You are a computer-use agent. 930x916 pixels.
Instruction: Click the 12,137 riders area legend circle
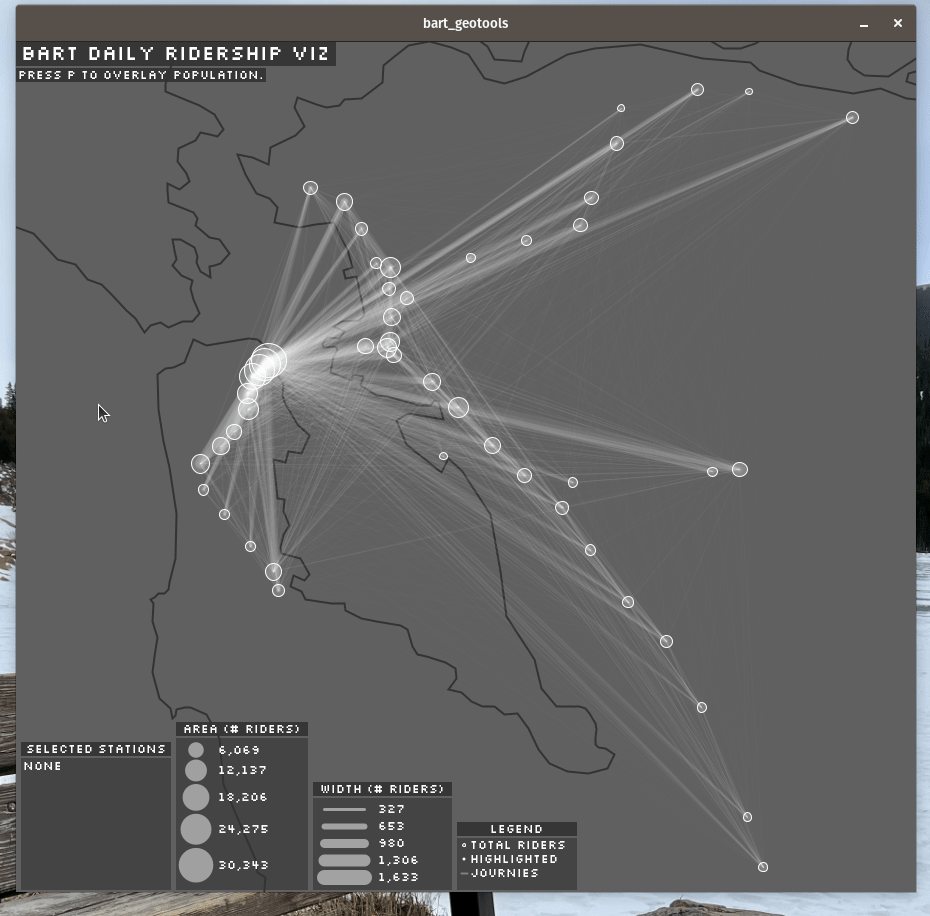tap(196, 770)
